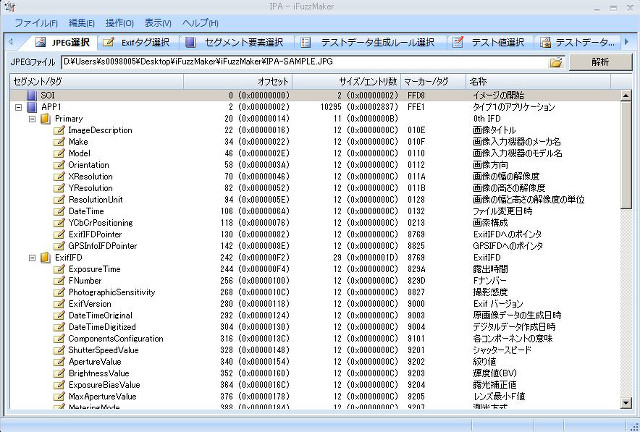Click the name イメージの開始 in SOI row

[x=498, y=96]
